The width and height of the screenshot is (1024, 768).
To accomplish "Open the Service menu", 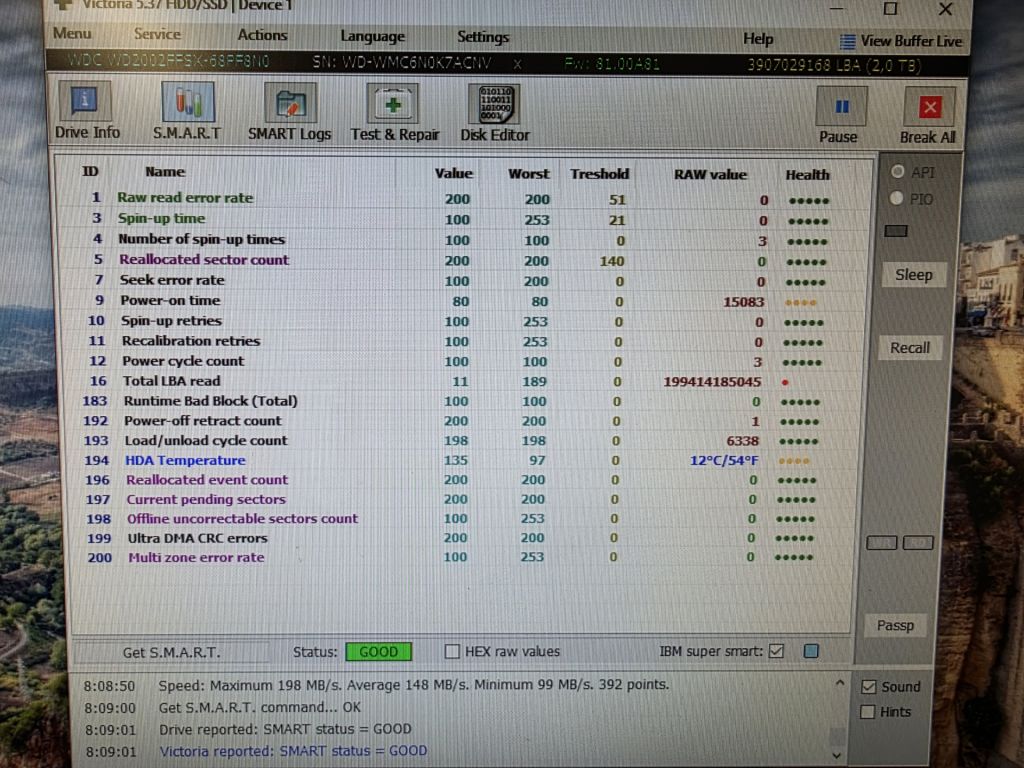I will (157, 34).
